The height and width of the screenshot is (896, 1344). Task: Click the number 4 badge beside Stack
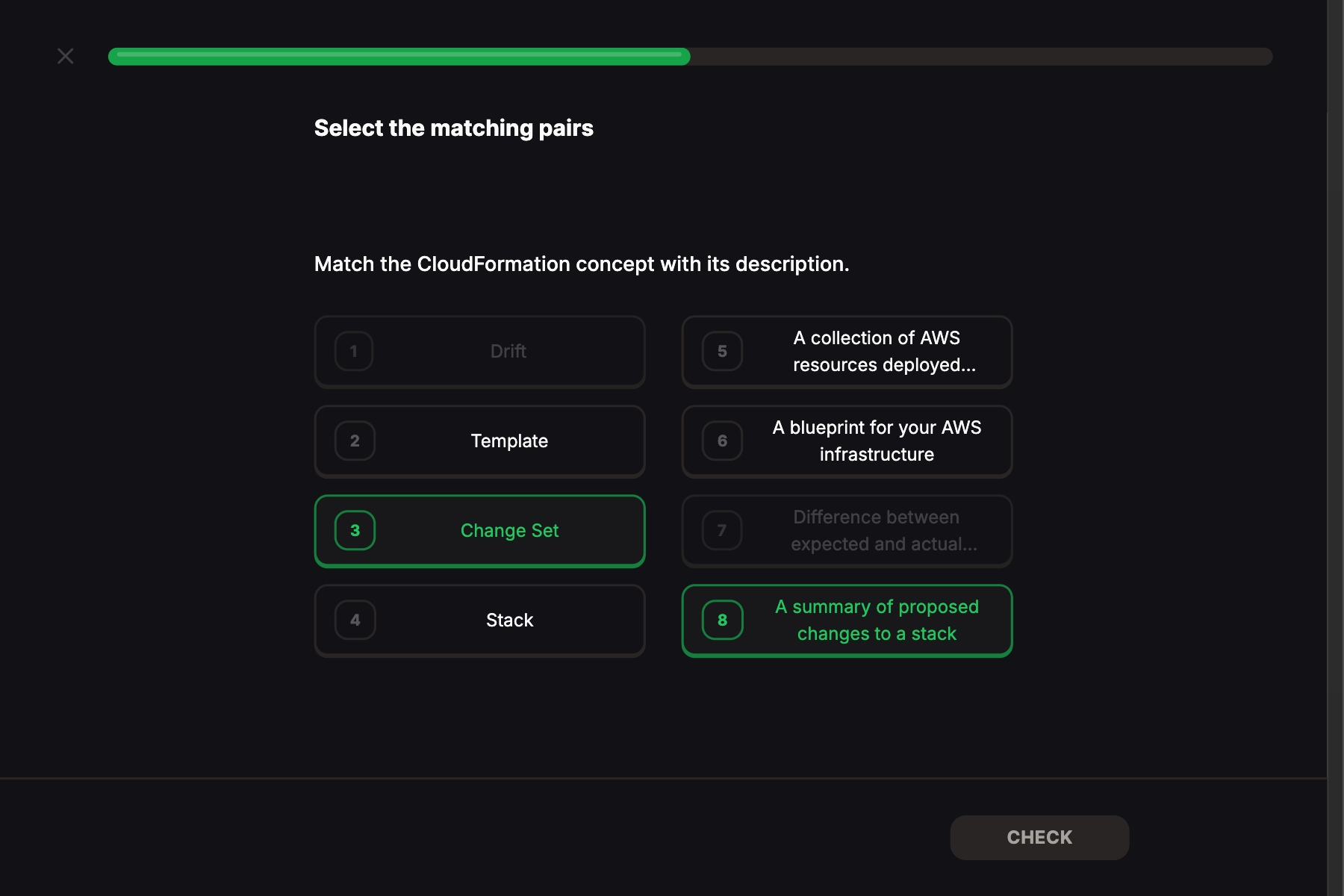click(x=355, y=620)
